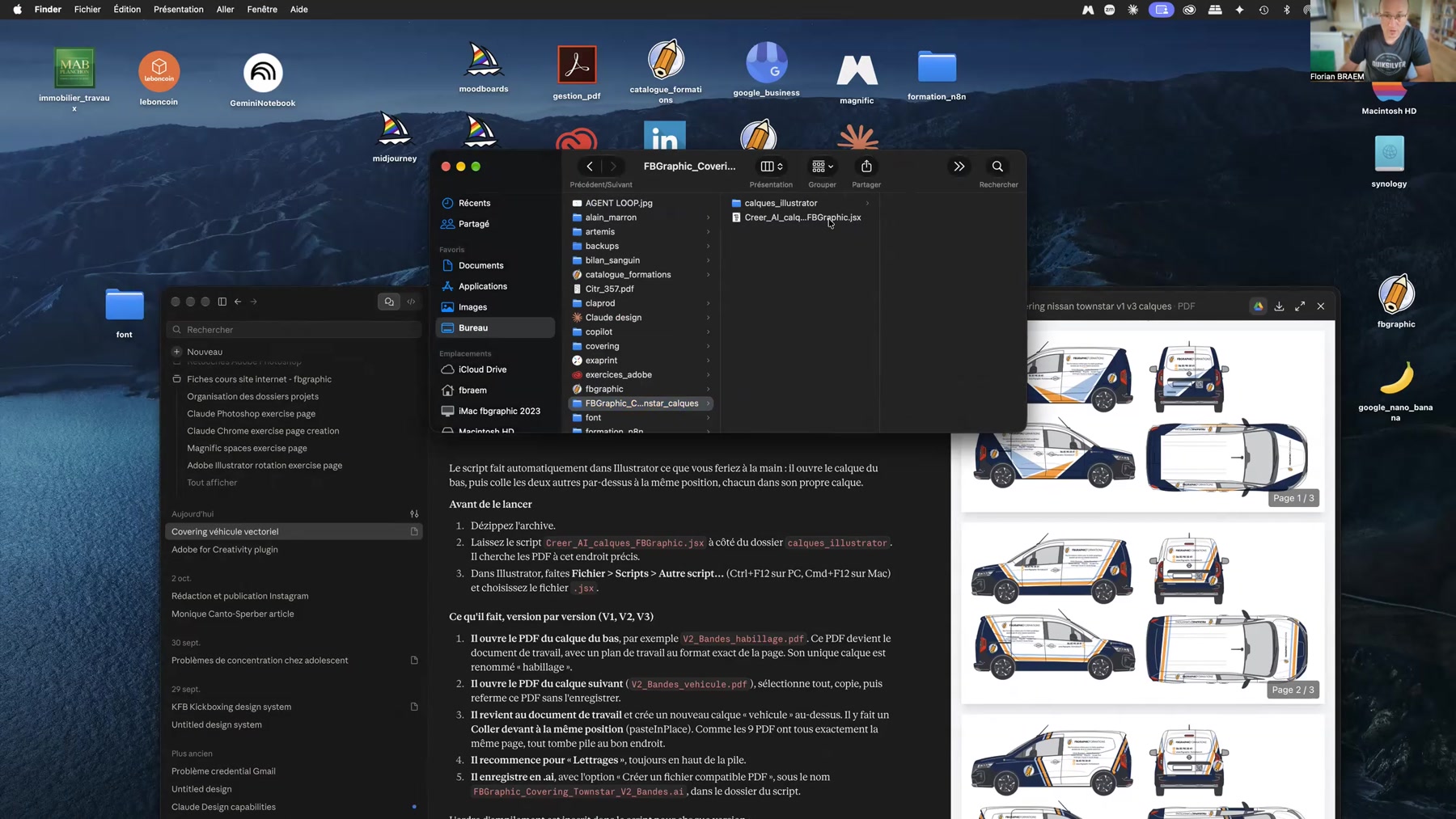
Task: Select the GeminiNotebook desktop icon
Action: 263,74
